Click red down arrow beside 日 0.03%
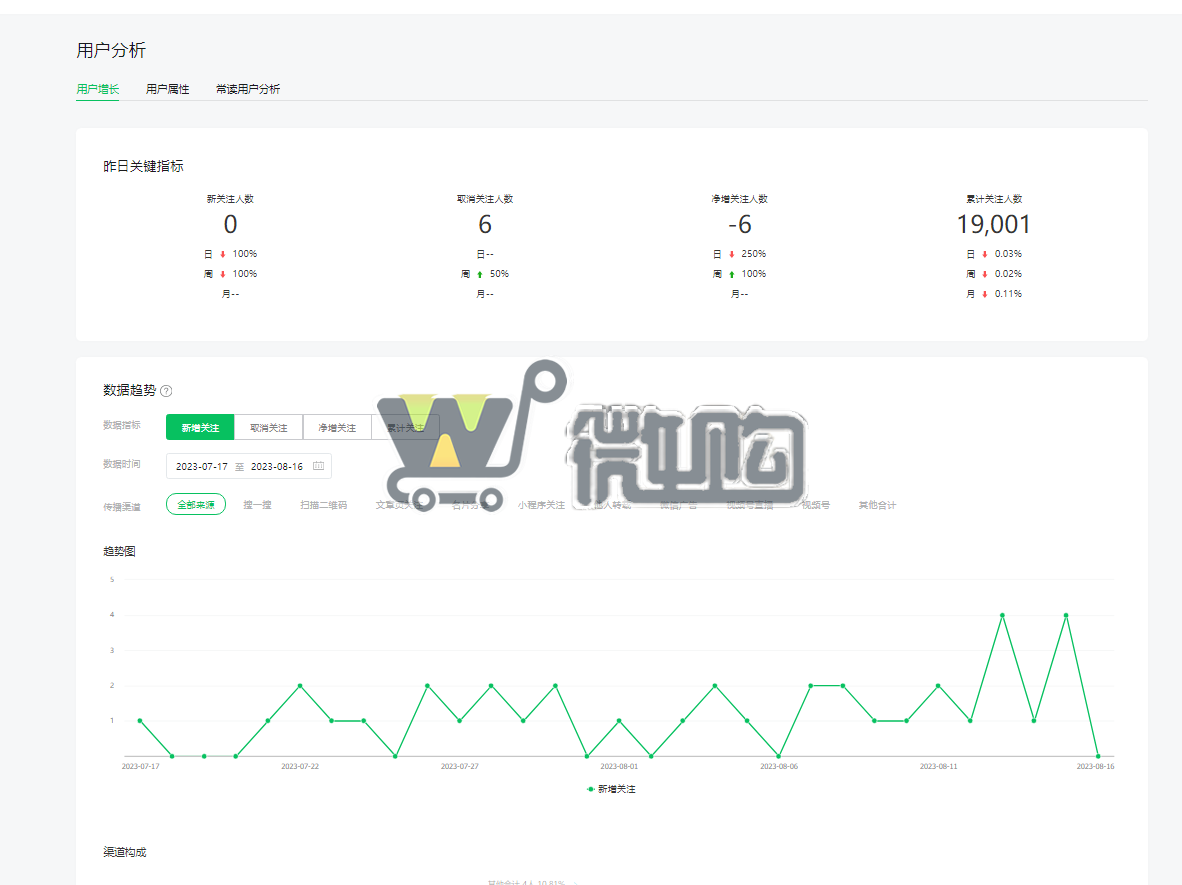Image resolution: width=1182 pixels, height=885 pixels. click(984, 254)
